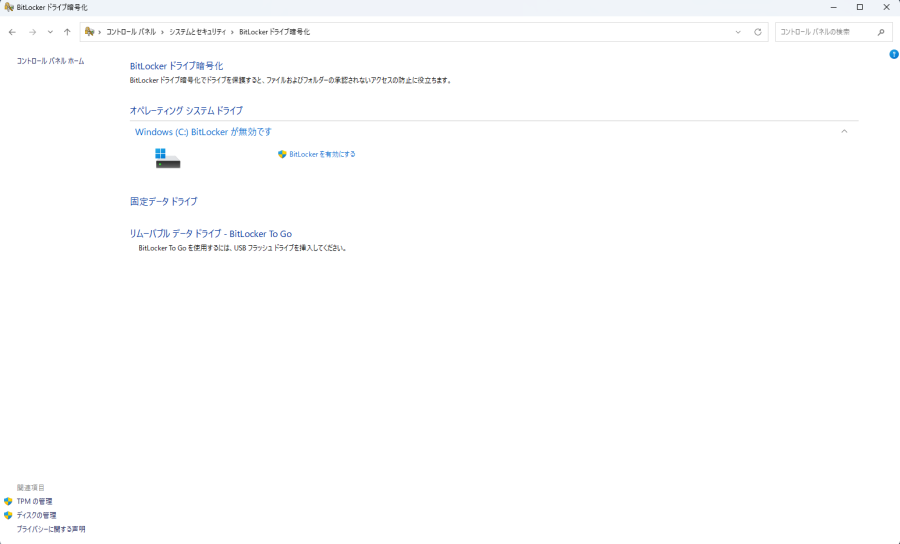Screen dimensions: 900x544
Task: Close the BitLocker window
Action: coord(886,7)
